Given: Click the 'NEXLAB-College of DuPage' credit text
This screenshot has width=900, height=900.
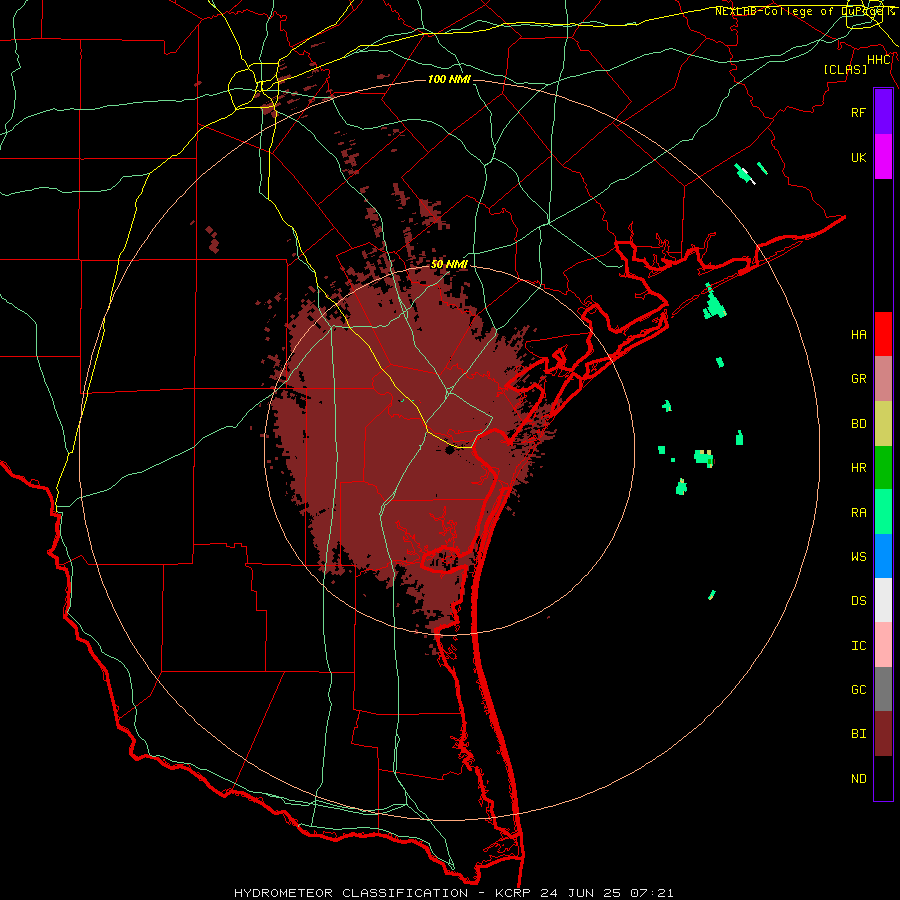Looking at the screenshot, I should point(798,11).
